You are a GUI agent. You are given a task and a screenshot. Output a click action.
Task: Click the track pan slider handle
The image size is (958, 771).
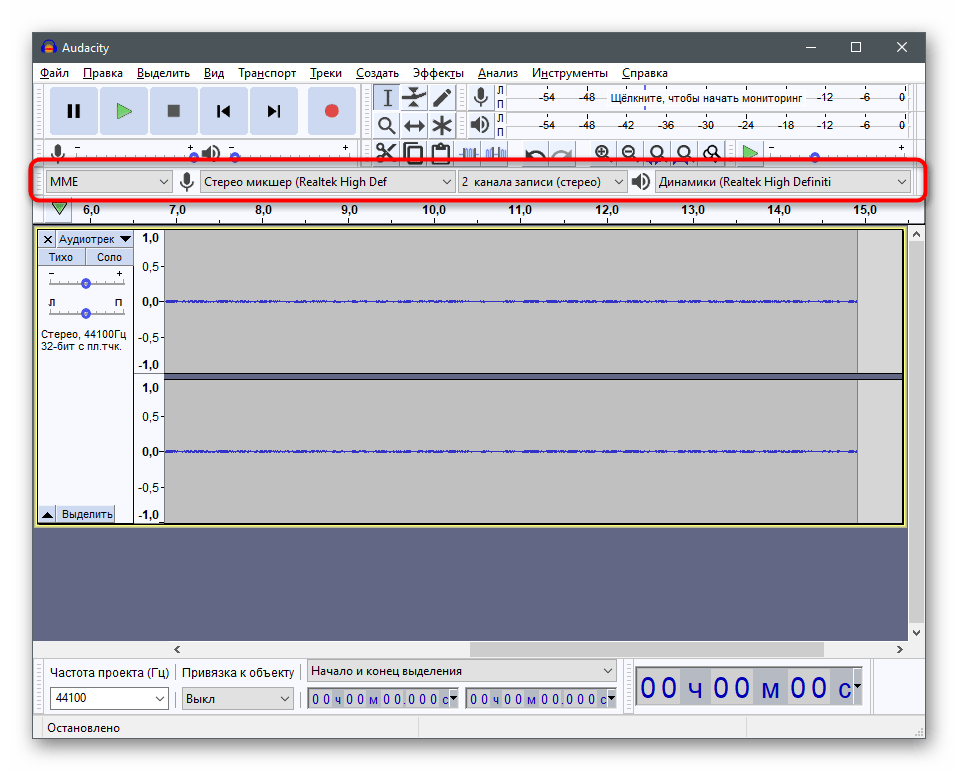[x=86, y=313]
